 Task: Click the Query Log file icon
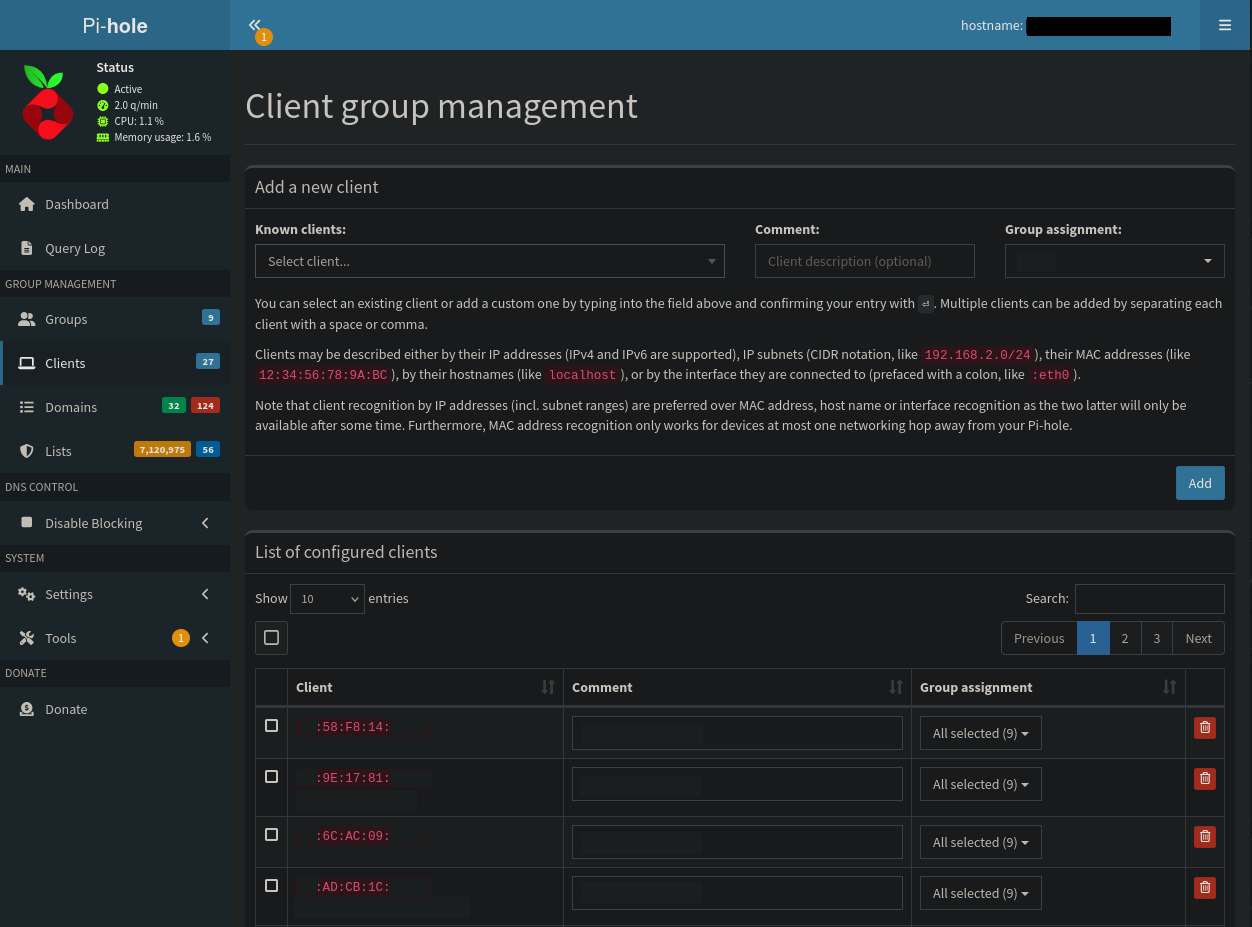tap(27, 248)
